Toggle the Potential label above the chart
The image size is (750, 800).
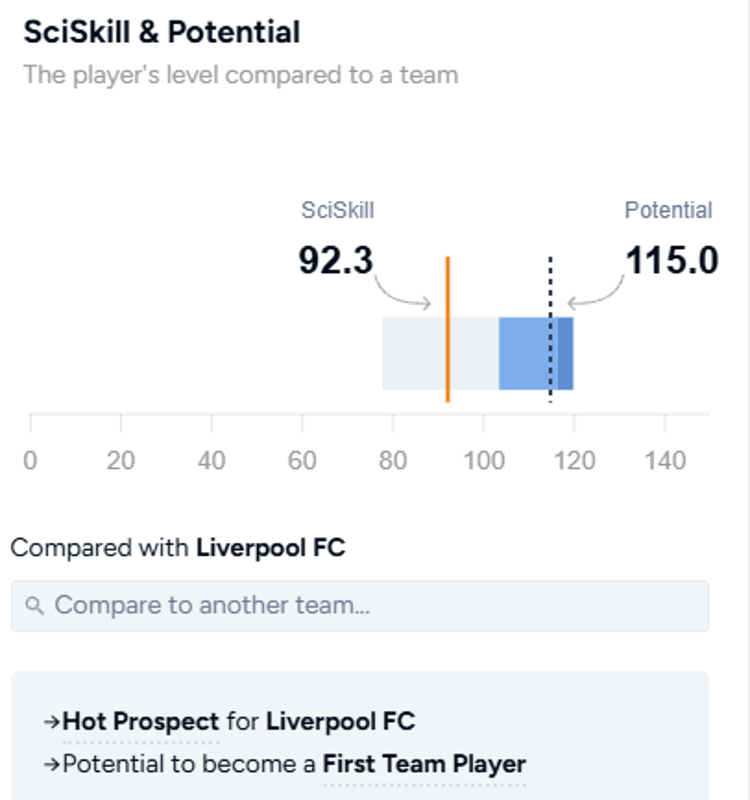[x=668, y=210]
